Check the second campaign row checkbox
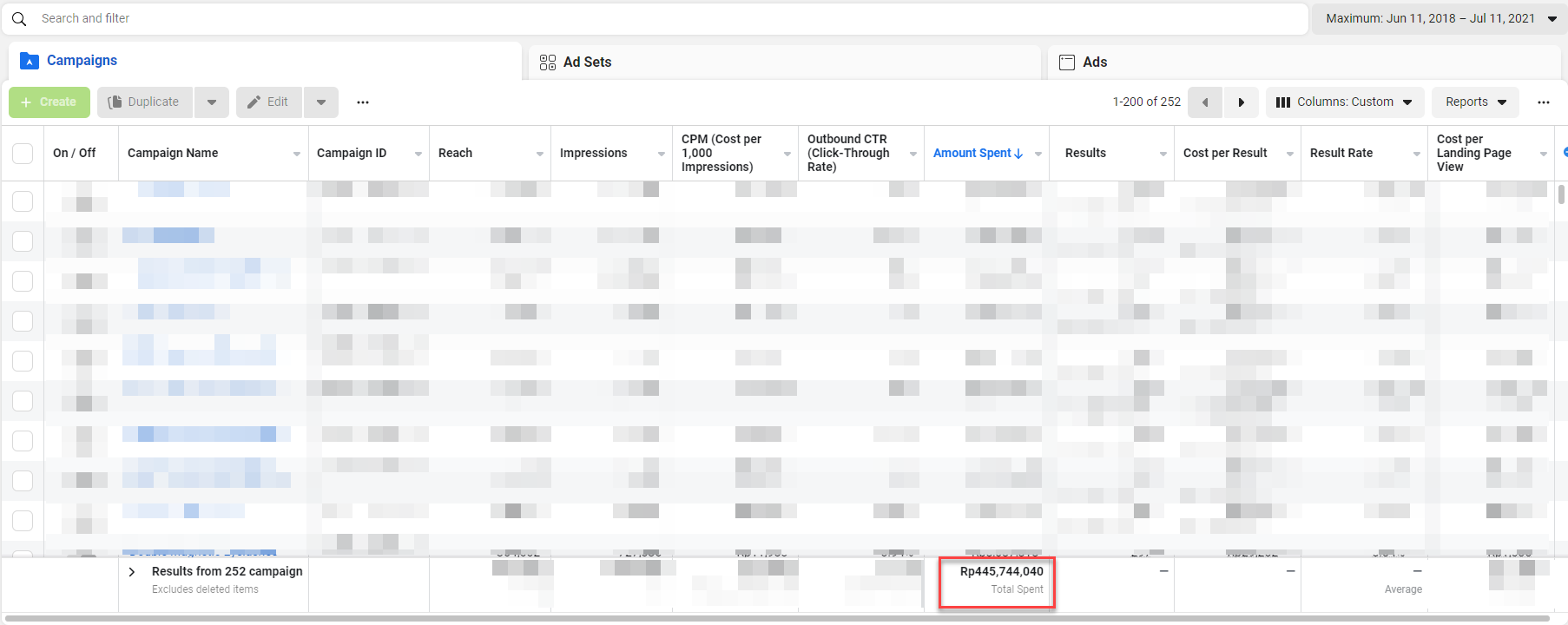1568x625 pixels. point(23,241)
